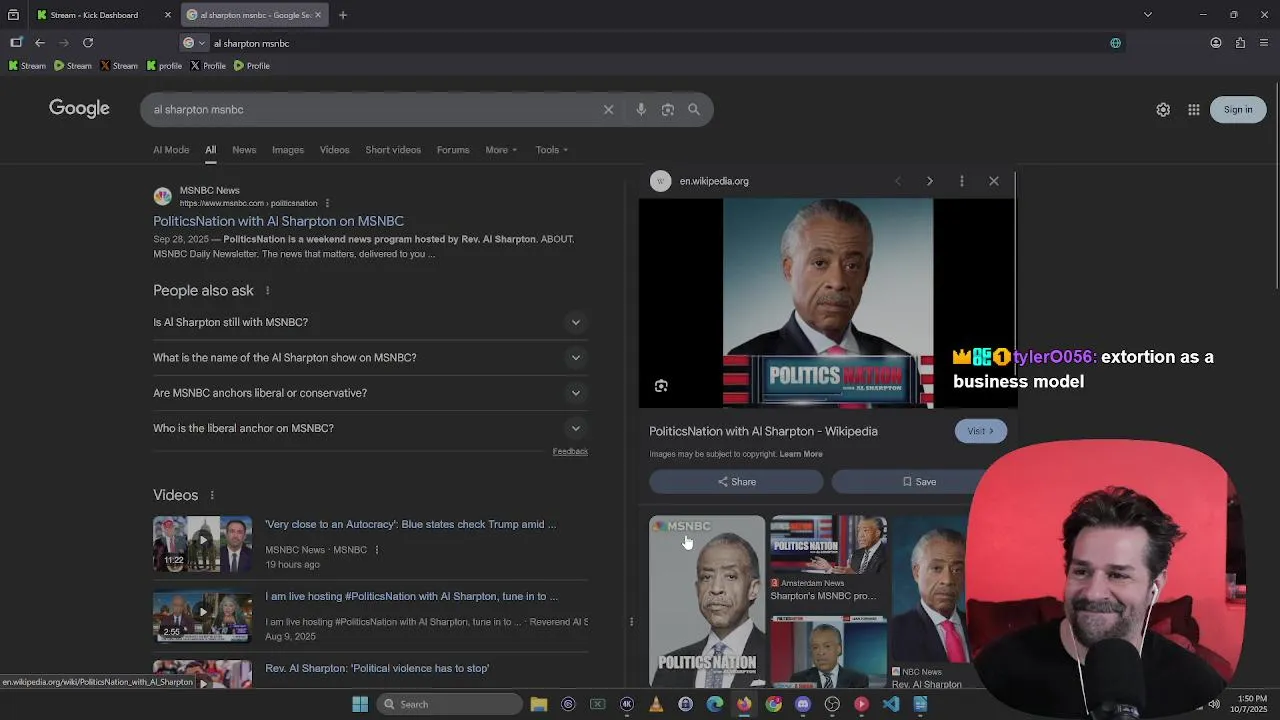Switch to Videos search tab
Screen dimensions: 1280x720
coord(334,150)
